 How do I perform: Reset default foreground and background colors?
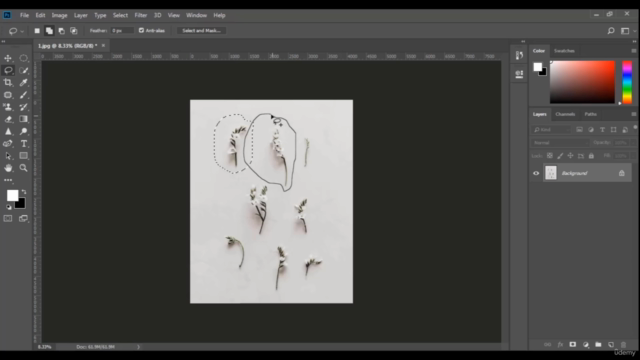[x=9, y=207]
